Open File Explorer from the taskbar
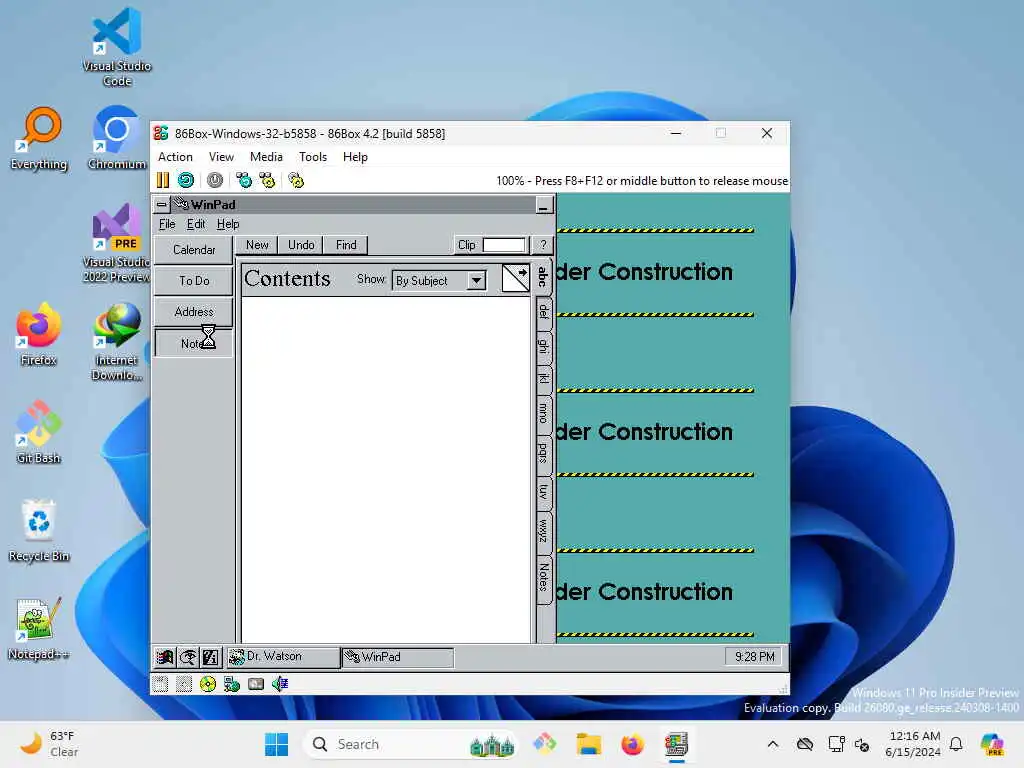Image resolution: width=1024 pixels, height=768 pixels. tap(588, 744)
